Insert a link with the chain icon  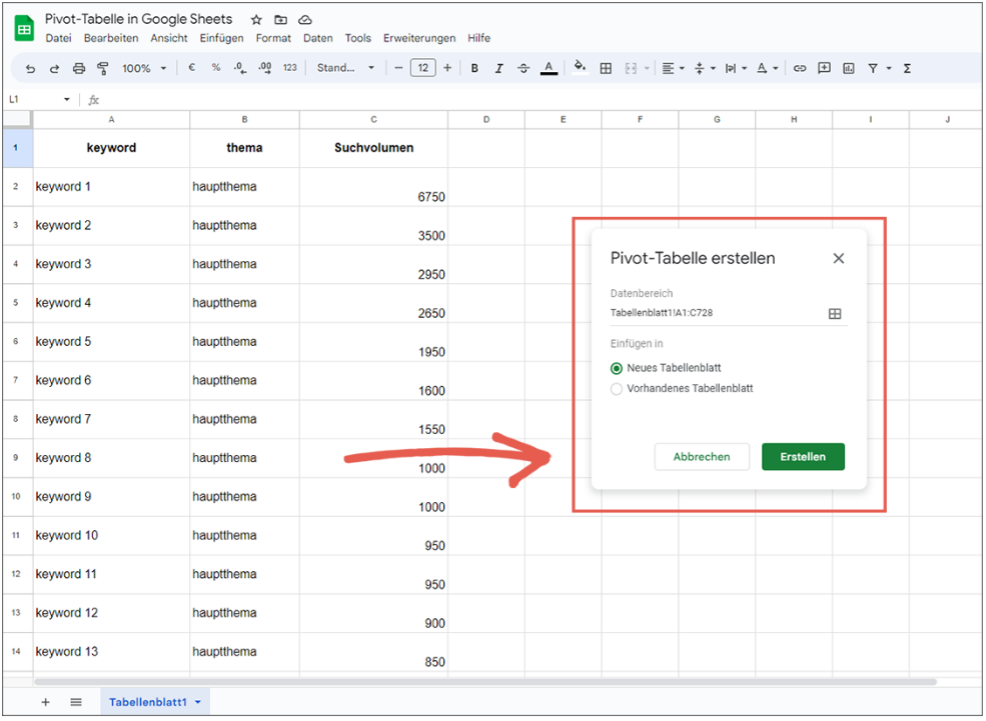click(799, 69)
